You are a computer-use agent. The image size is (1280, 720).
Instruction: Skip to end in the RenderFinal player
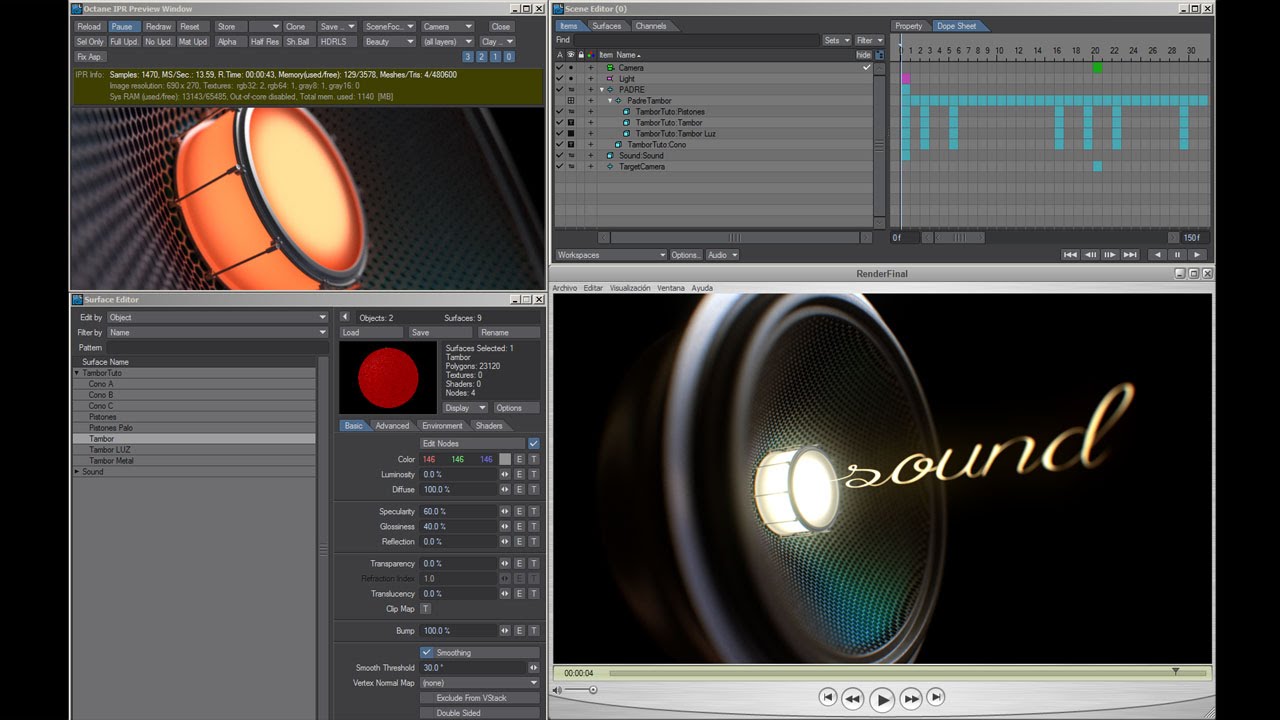(x=936, y=697)
